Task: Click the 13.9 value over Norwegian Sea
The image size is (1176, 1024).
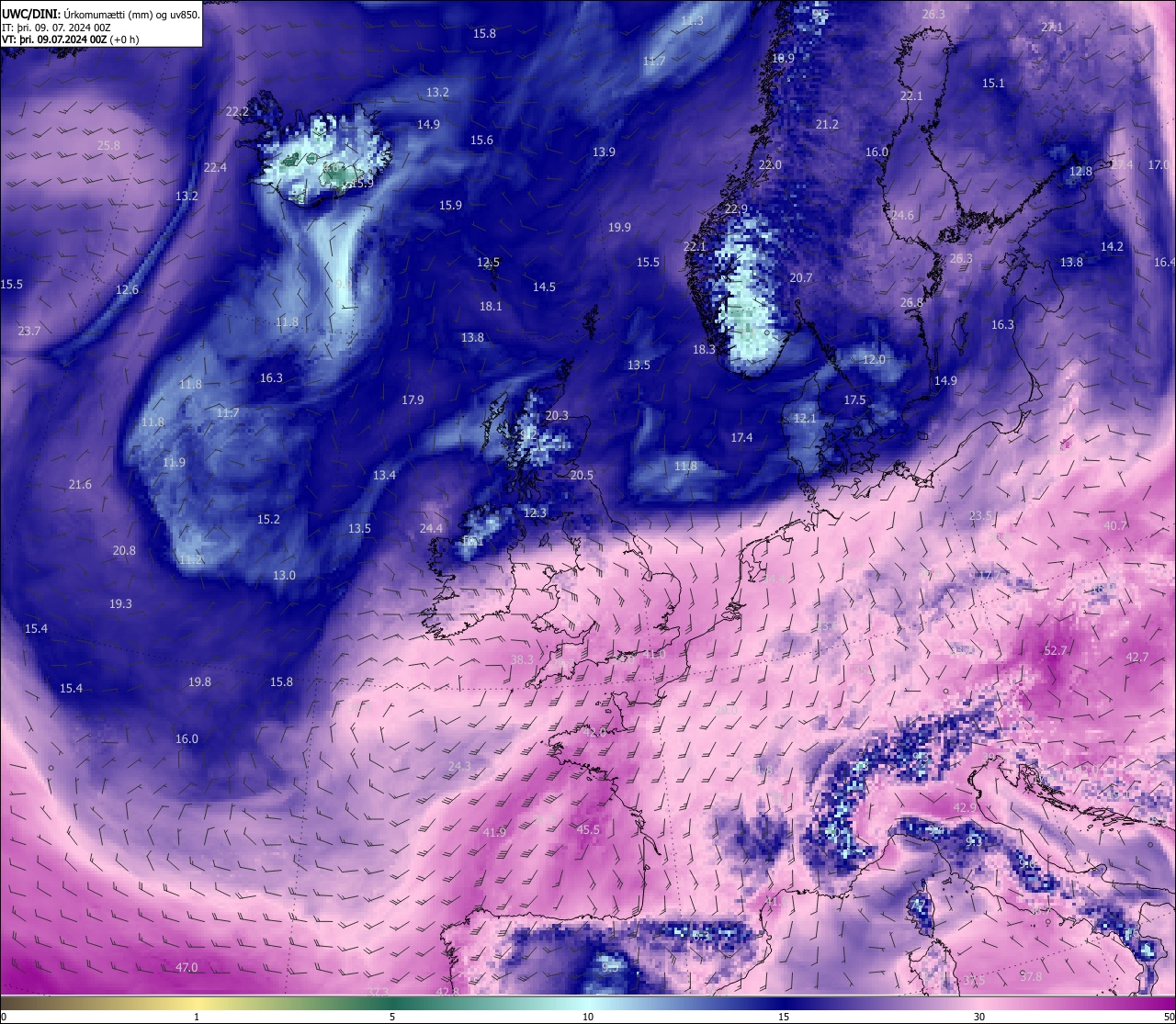Action: tap(604, 152)
